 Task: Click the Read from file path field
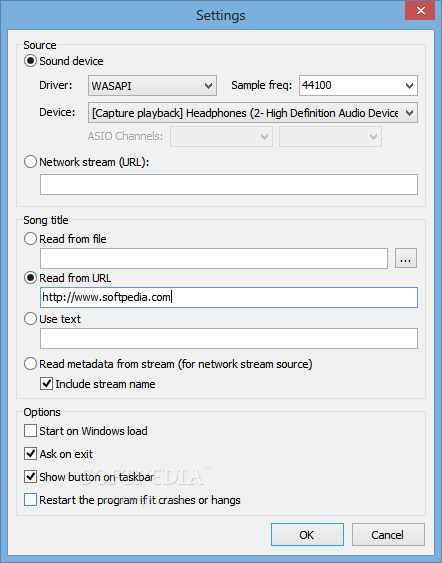(x=214, y=258)
